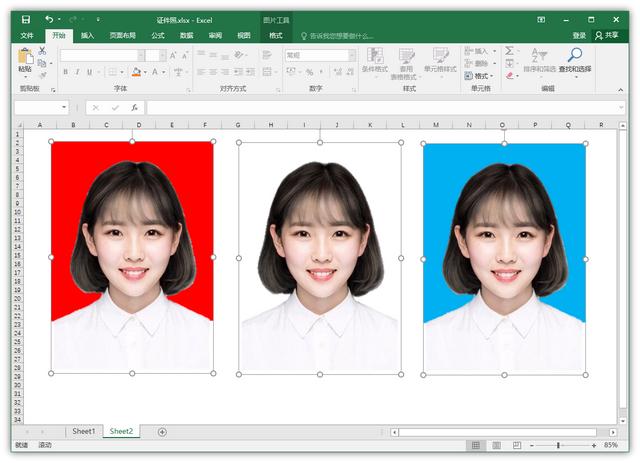
Task: Click the Tell Me search box
Action: (337, 36)
